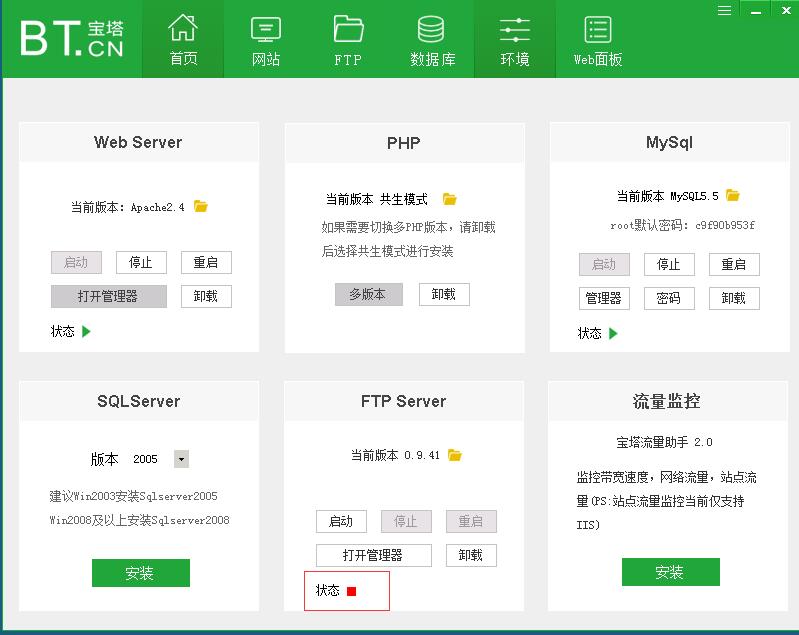
Task: Go to the 数据库 database tab
Action: 432,39
